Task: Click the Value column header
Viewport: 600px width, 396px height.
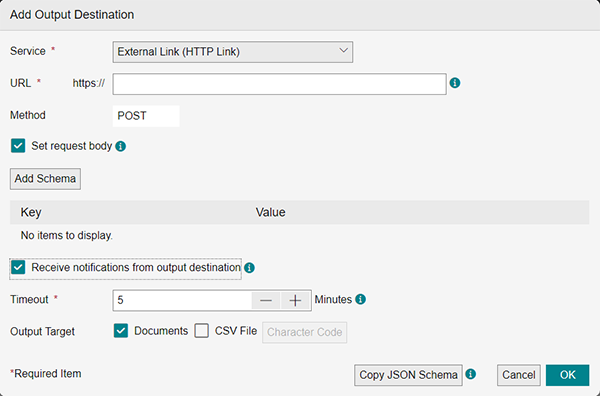Action: [271, 212]
